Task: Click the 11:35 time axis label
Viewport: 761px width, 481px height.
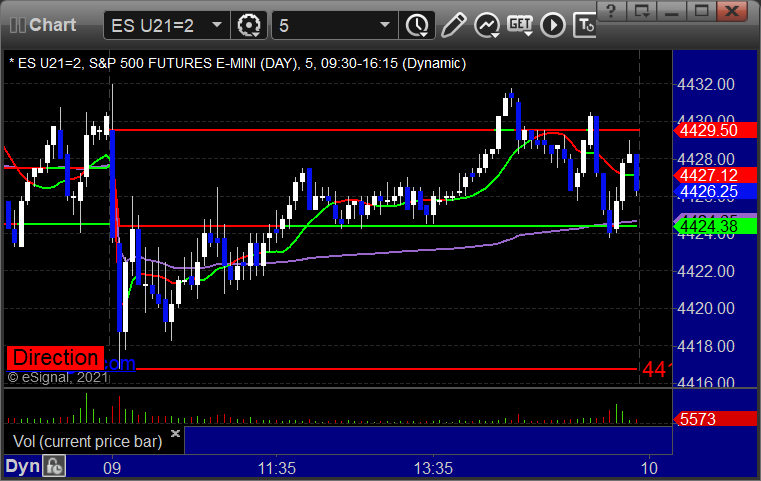Action: coord(276,468)
